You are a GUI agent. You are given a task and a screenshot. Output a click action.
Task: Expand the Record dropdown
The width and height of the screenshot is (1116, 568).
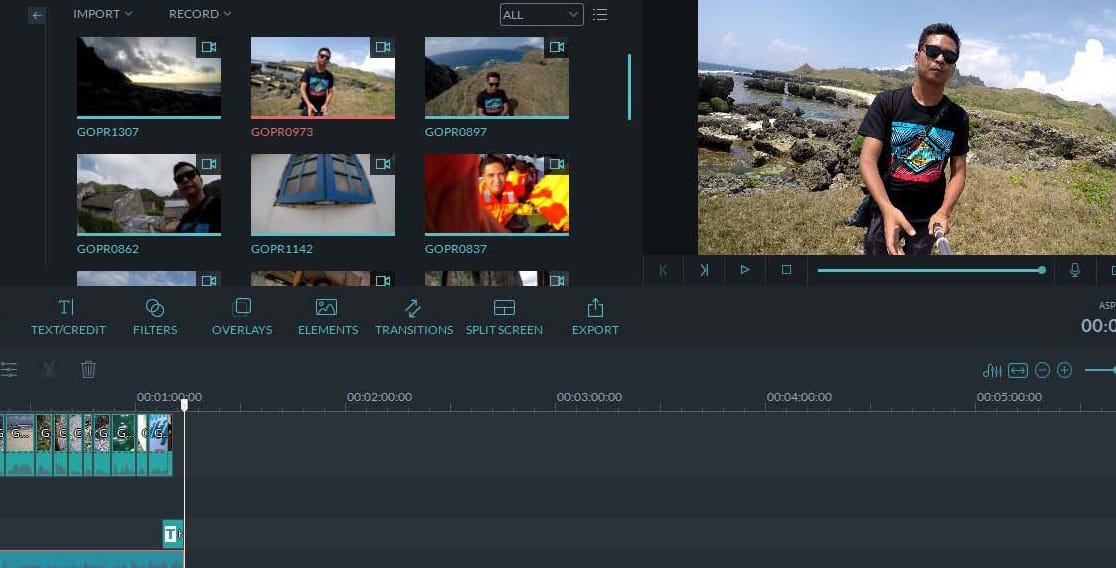click(199, 14)
